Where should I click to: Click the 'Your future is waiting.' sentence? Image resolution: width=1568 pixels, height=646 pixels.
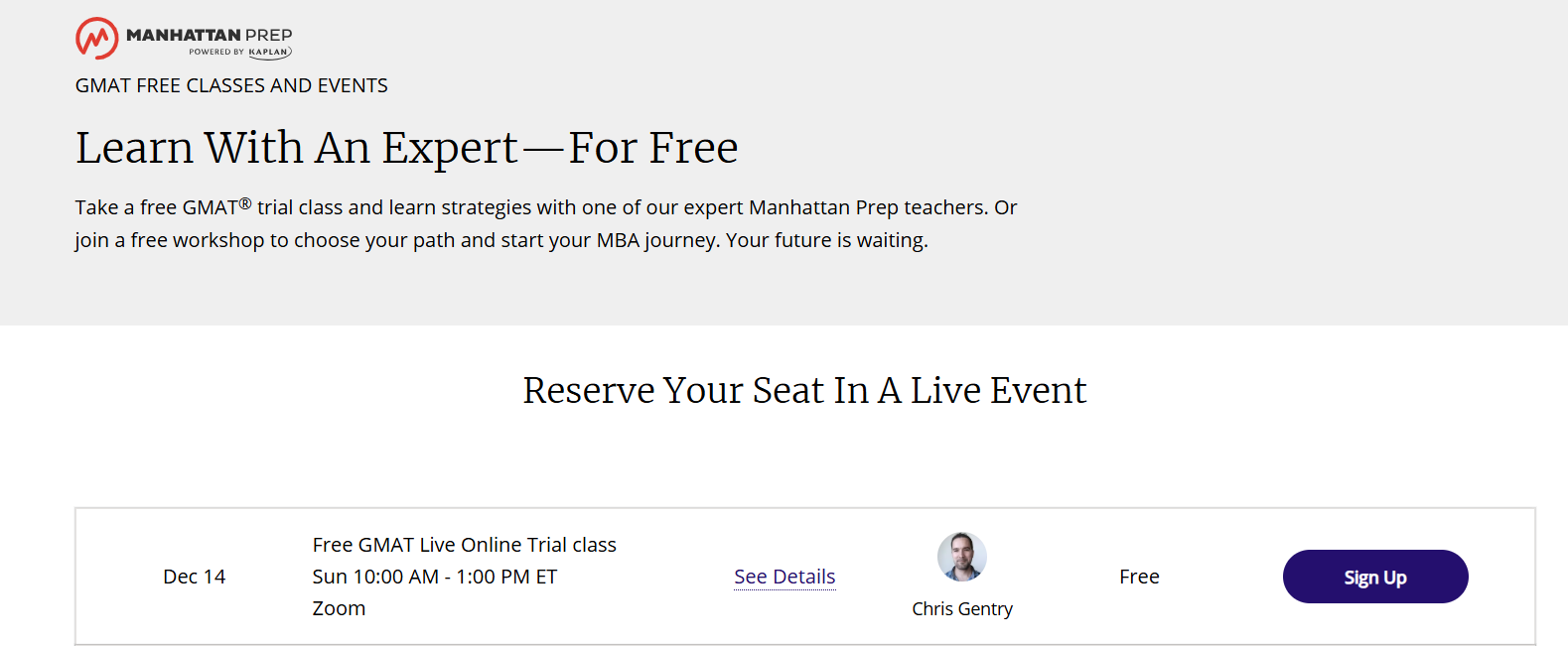826,240
